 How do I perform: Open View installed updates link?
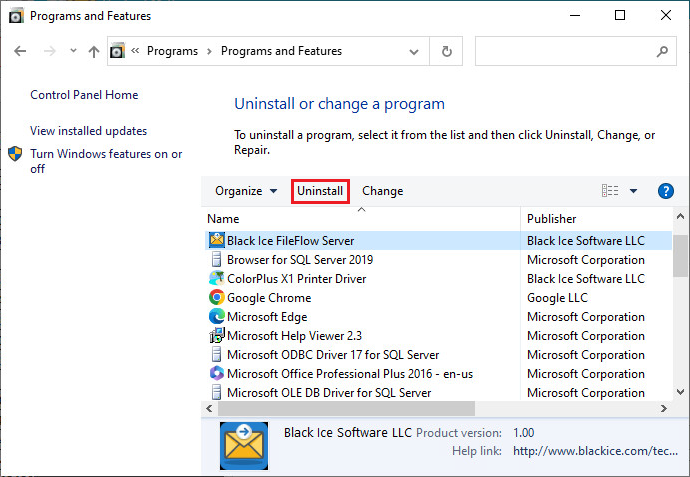click(88, 131)
